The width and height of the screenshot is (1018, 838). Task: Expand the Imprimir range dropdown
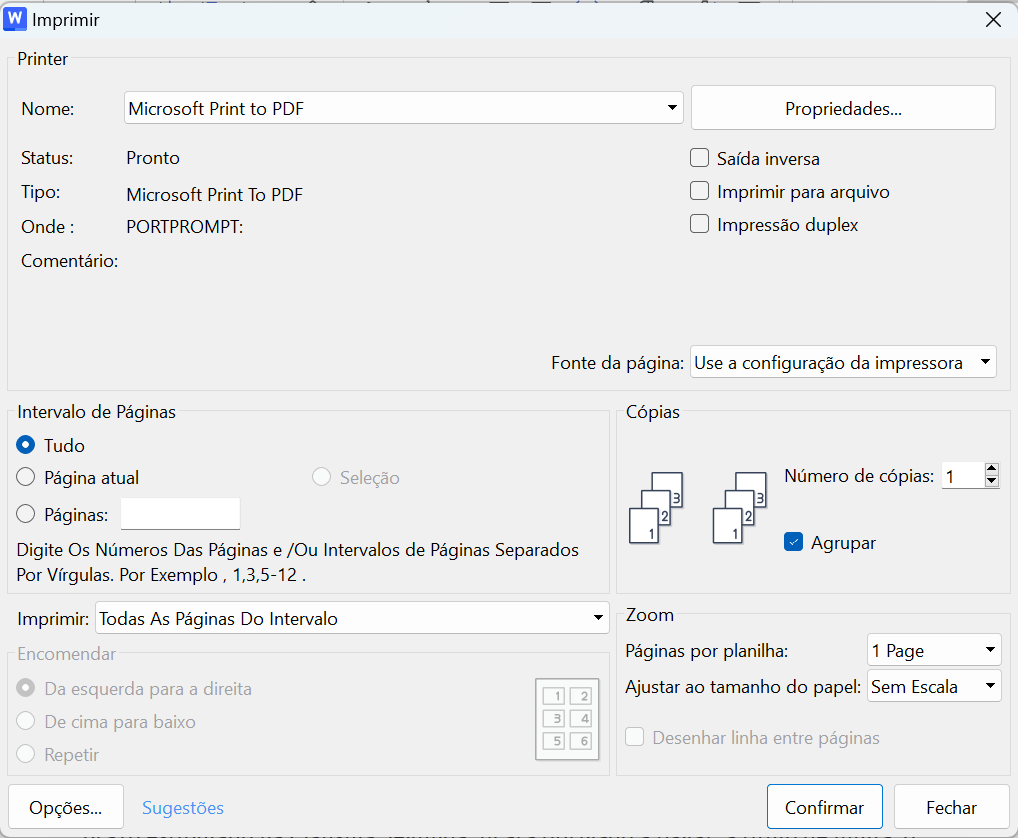coord(596,617)
